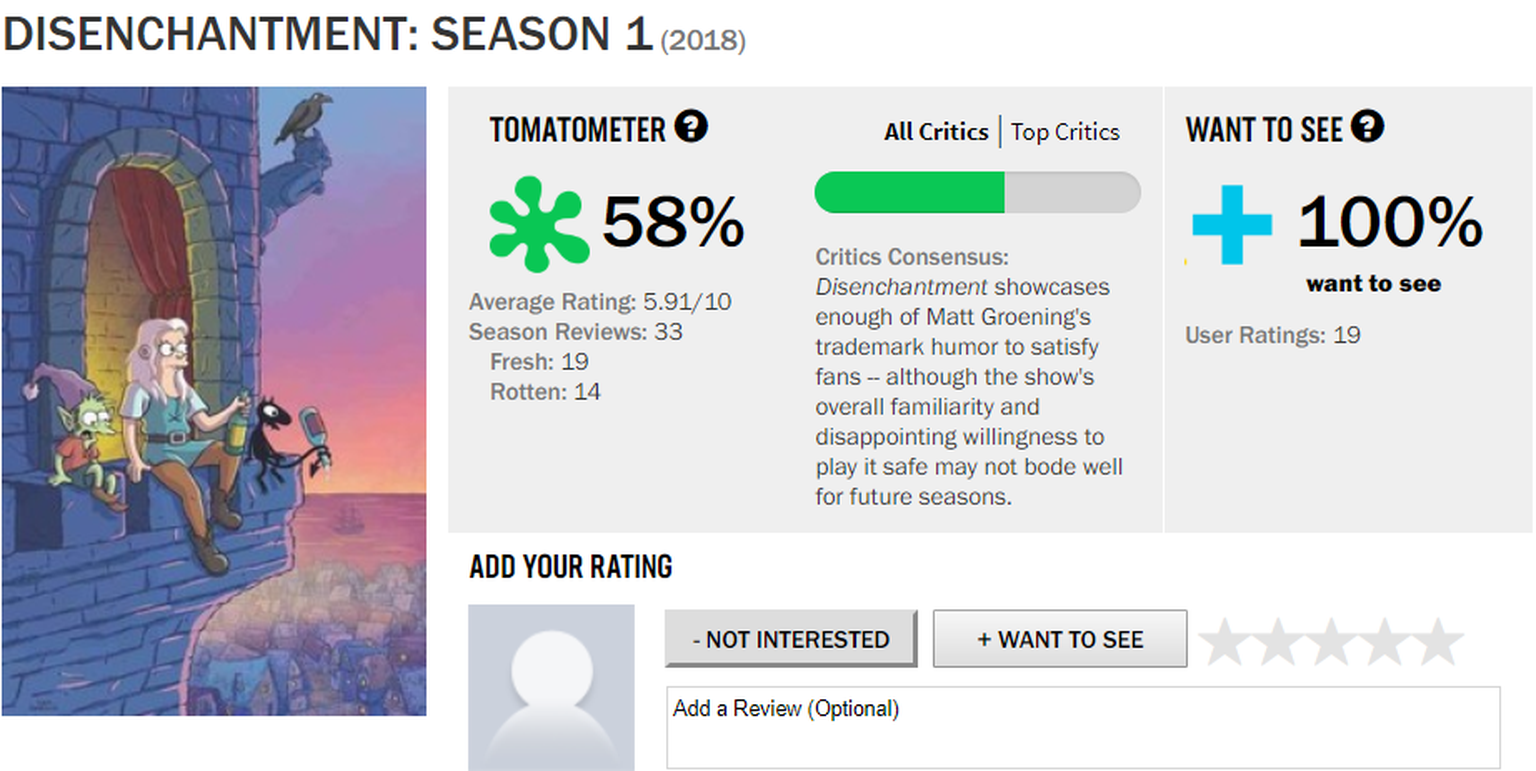
Task: Click the Disenchantment Season 1 title
Action: [x=327, y=36]
